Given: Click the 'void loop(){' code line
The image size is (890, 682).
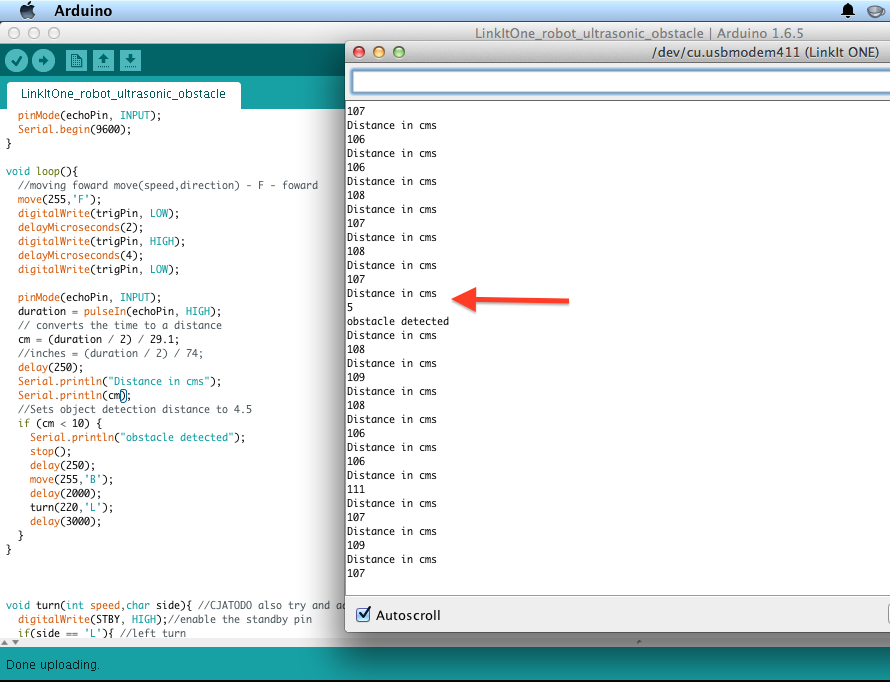Looking at the screenshot, I should 42,171.
